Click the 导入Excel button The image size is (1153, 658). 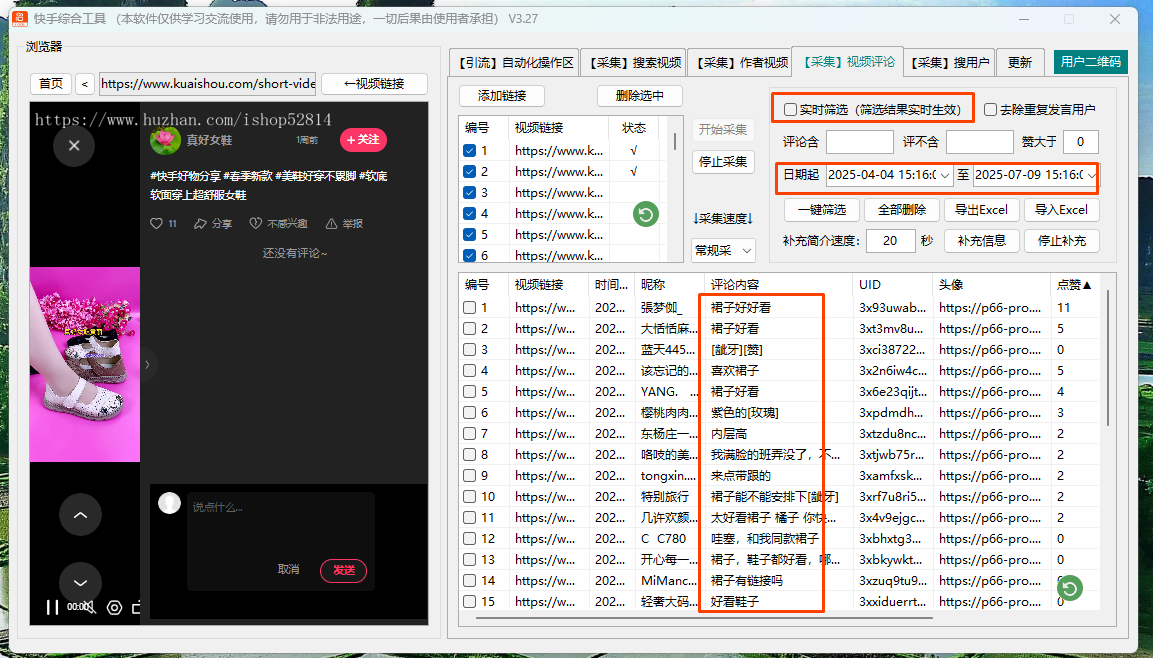[x=1062, y=210]
